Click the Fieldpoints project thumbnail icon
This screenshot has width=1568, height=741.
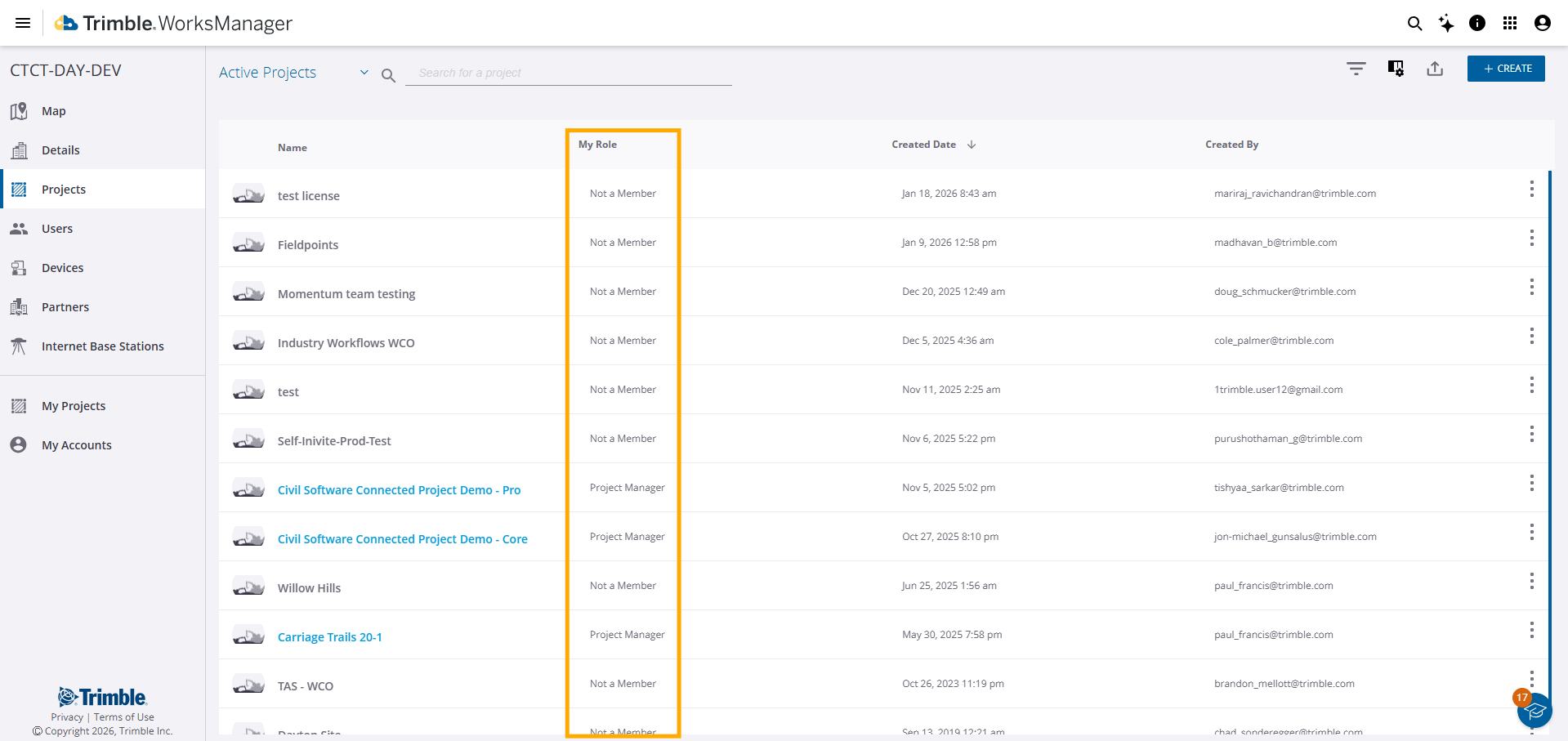(x=248, y=243)
